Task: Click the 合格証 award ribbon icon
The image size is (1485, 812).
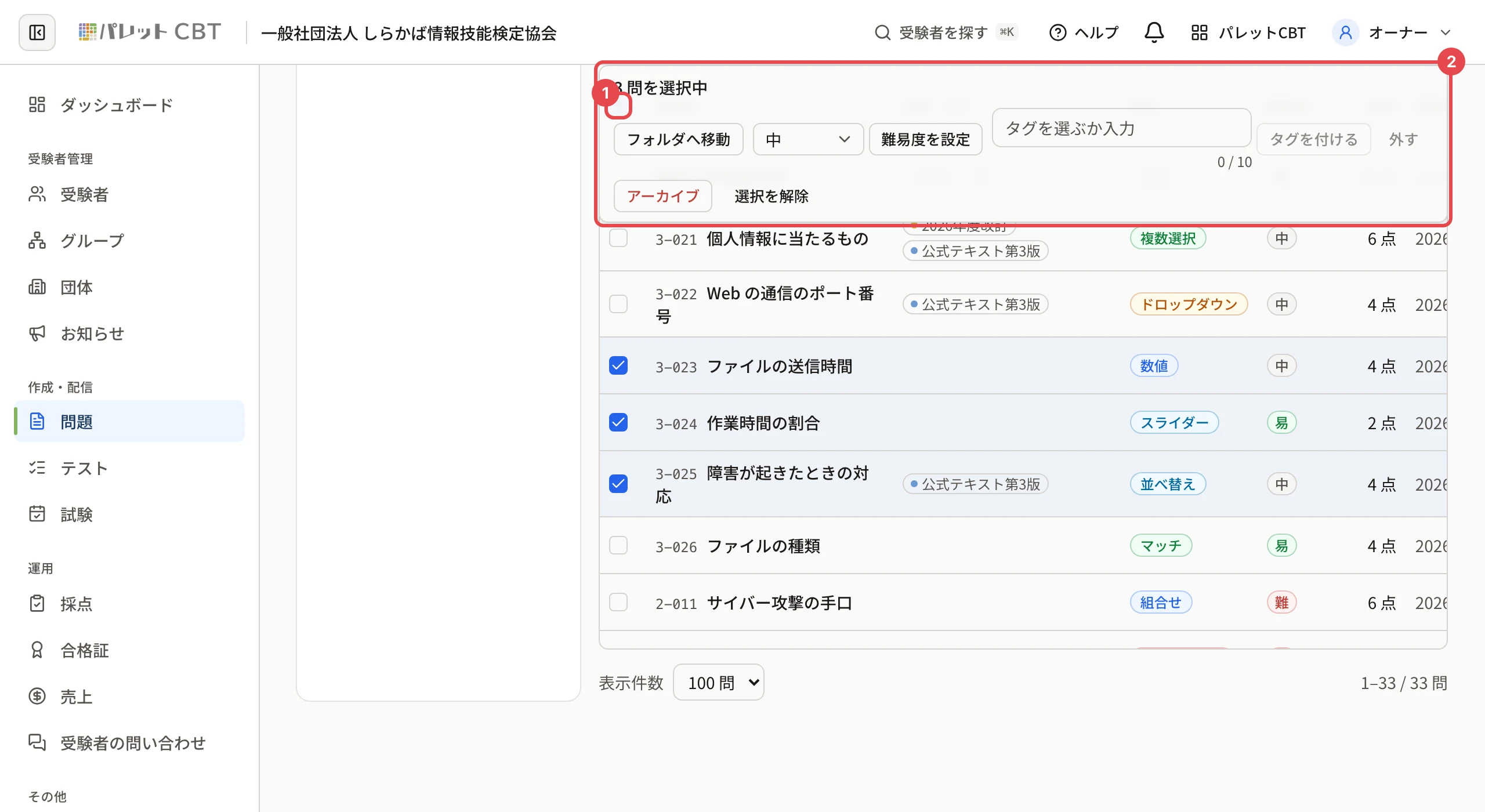Action: [37, 650]
